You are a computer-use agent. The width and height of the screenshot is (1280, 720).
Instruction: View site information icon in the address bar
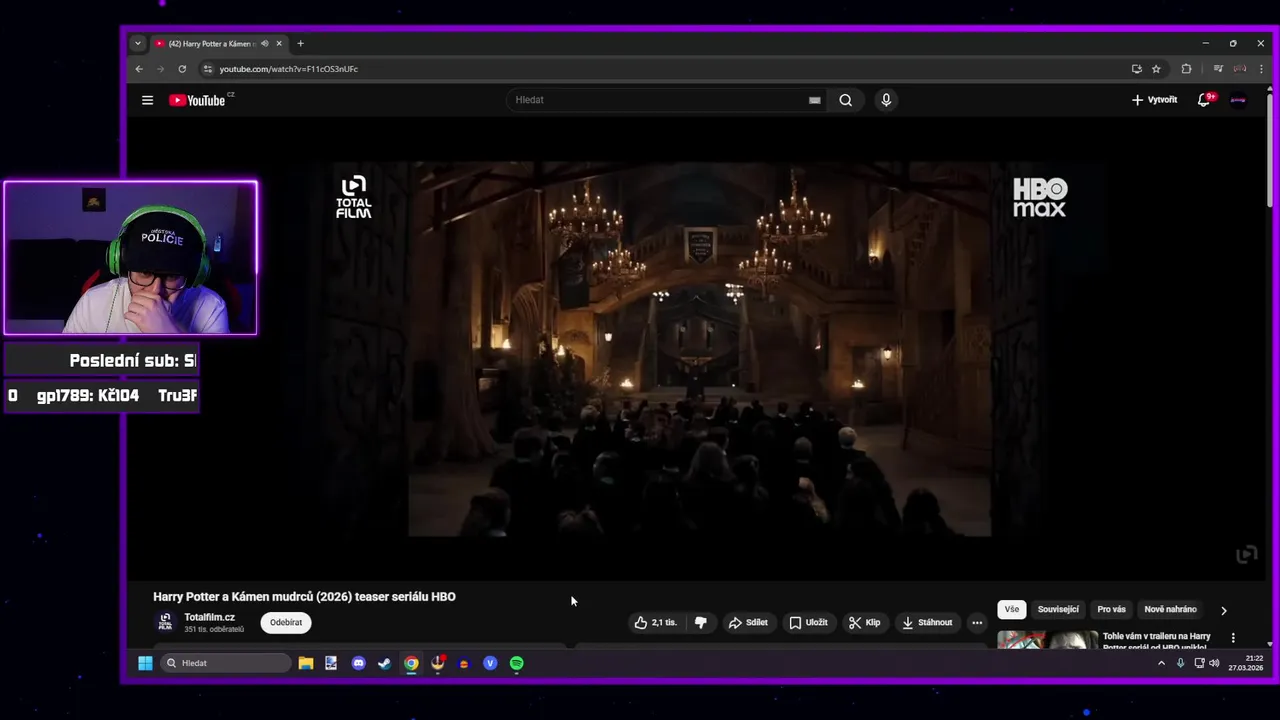click(x=208, y=69)
